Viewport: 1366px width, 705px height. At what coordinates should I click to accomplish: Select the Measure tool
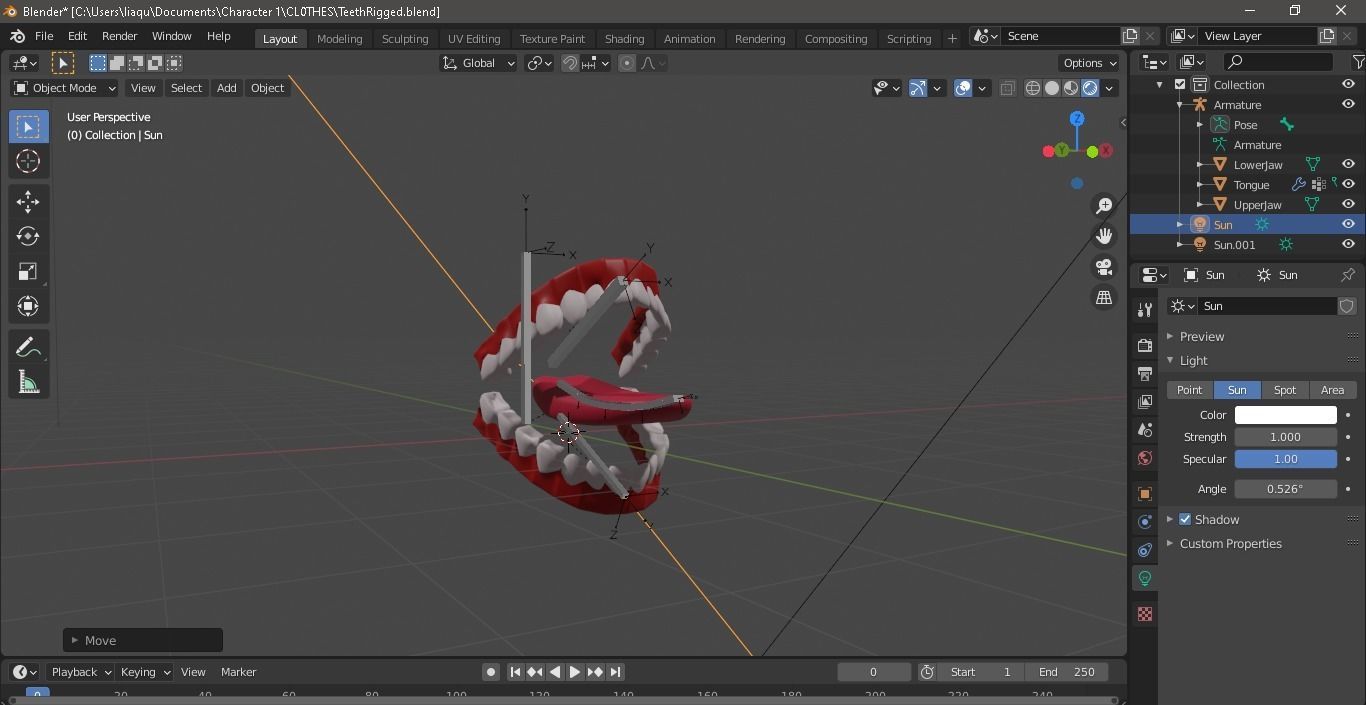coord(28,381)
